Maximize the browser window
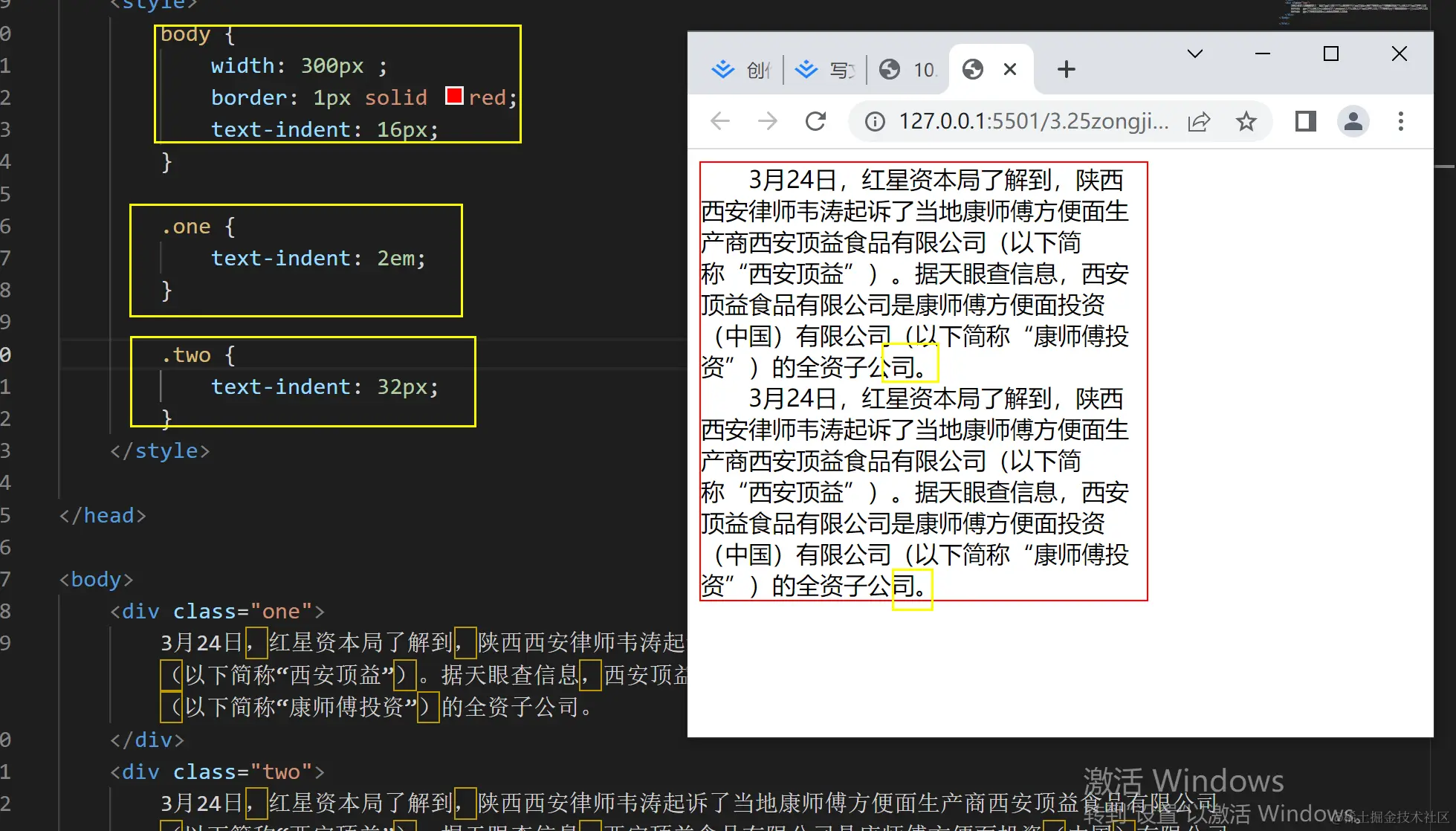The image size is (1456, 831). point(1331,54)
